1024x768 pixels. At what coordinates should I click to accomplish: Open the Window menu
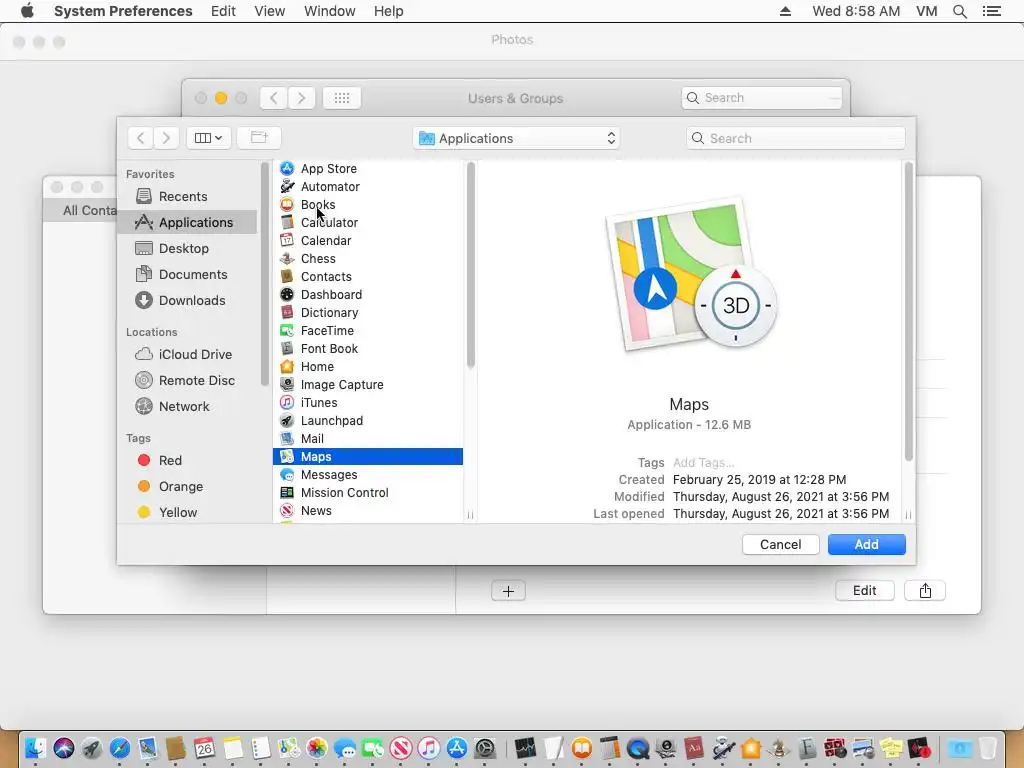pyautogui.click(x=329, y=11)
